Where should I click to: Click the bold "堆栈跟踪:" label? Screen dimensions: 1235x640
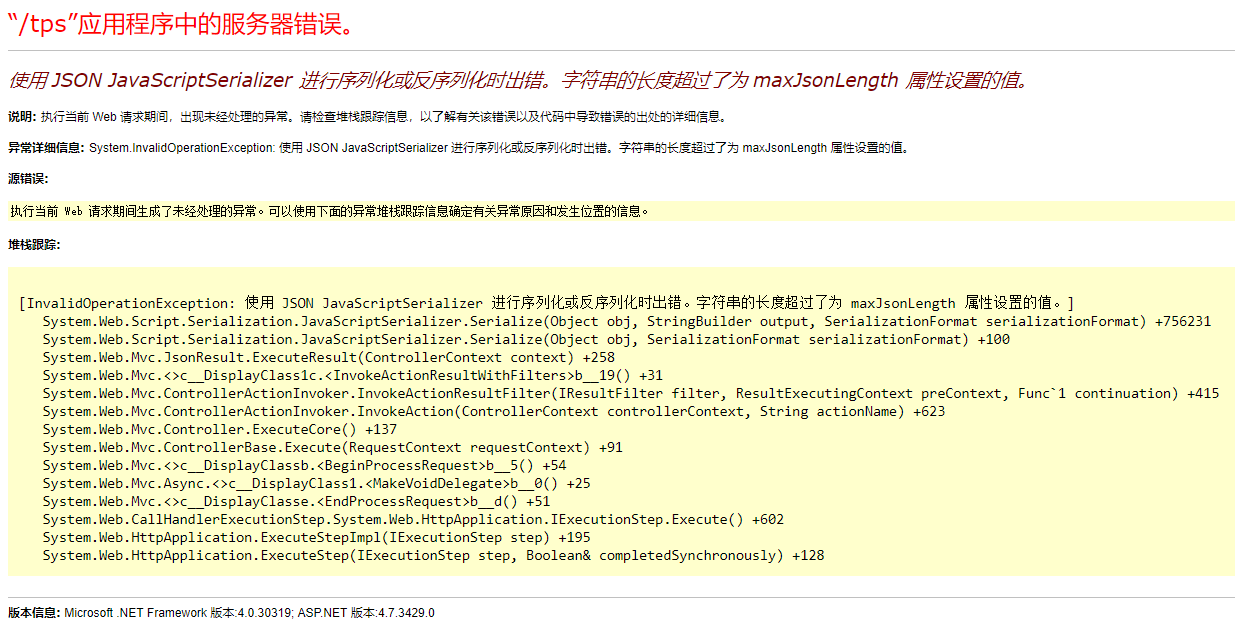point(34,244)
